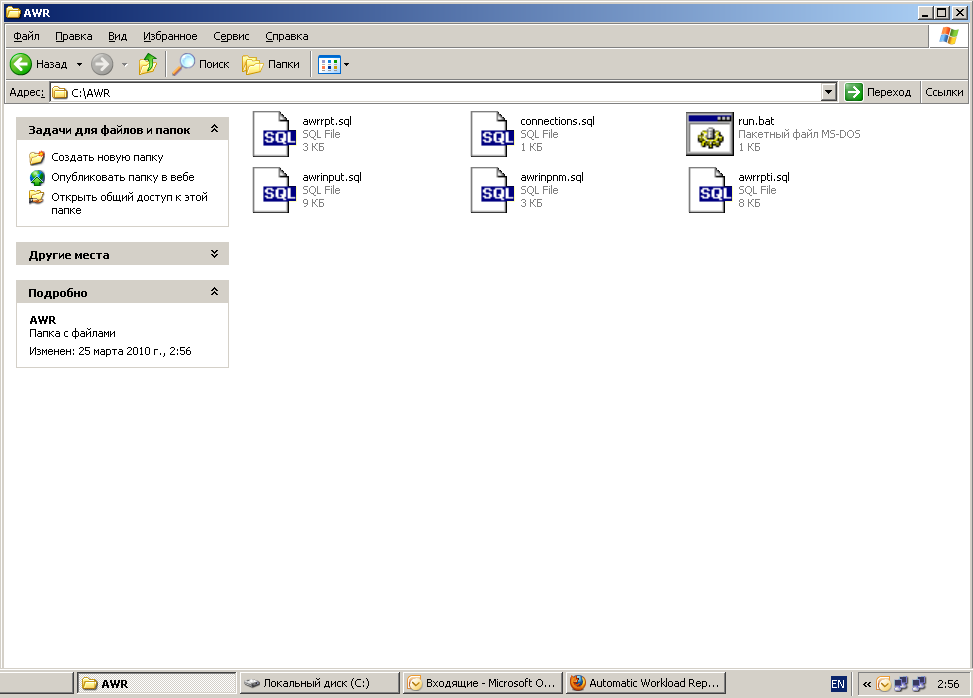The image size is (973, 698).
Task: Open the Назад button history dropdown arrow
Action: click(x=80, y=64)
